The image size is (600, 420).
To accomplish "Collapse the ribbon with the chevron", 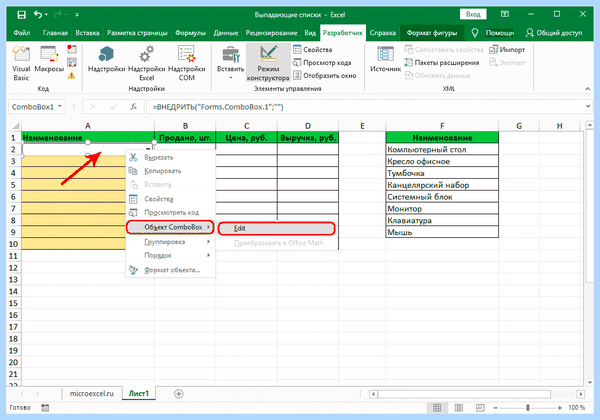I will 587,89.
